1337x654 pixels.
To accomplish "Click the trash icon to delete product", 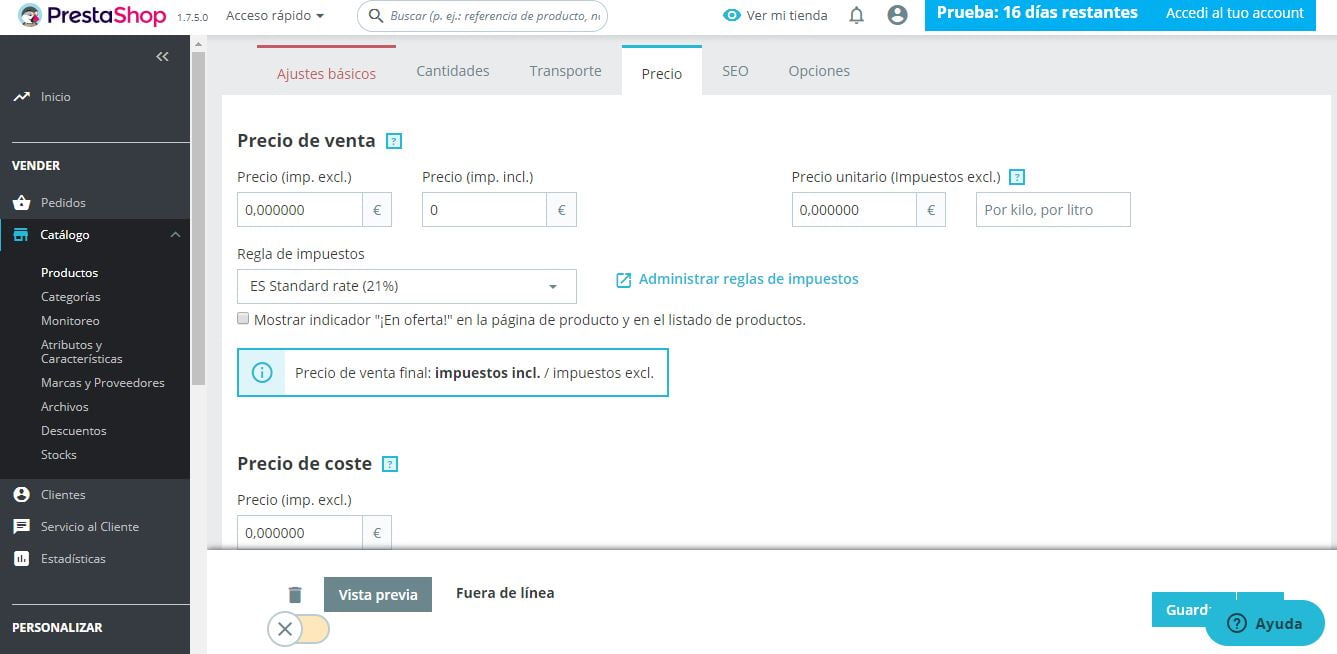I will pyautogui.click(x=295, y=593).
